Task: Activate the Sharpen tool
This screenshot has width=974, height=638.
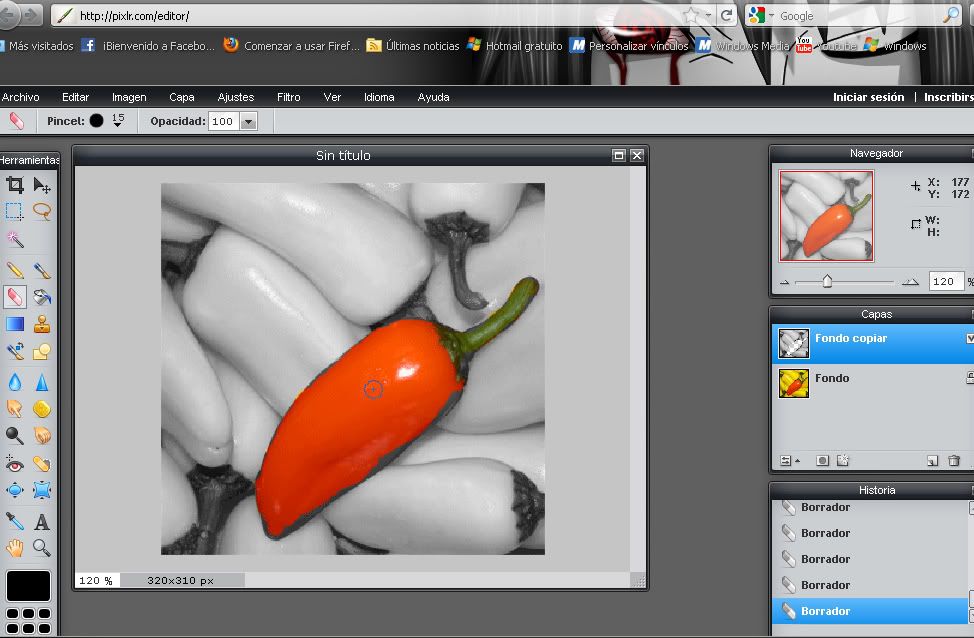Action: tap(42, 381)
